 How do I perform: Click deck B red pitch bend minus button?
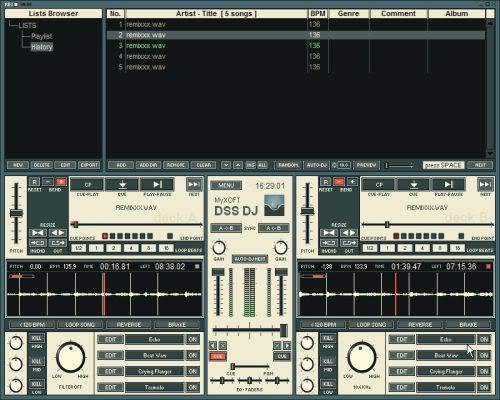click(339, 182)
